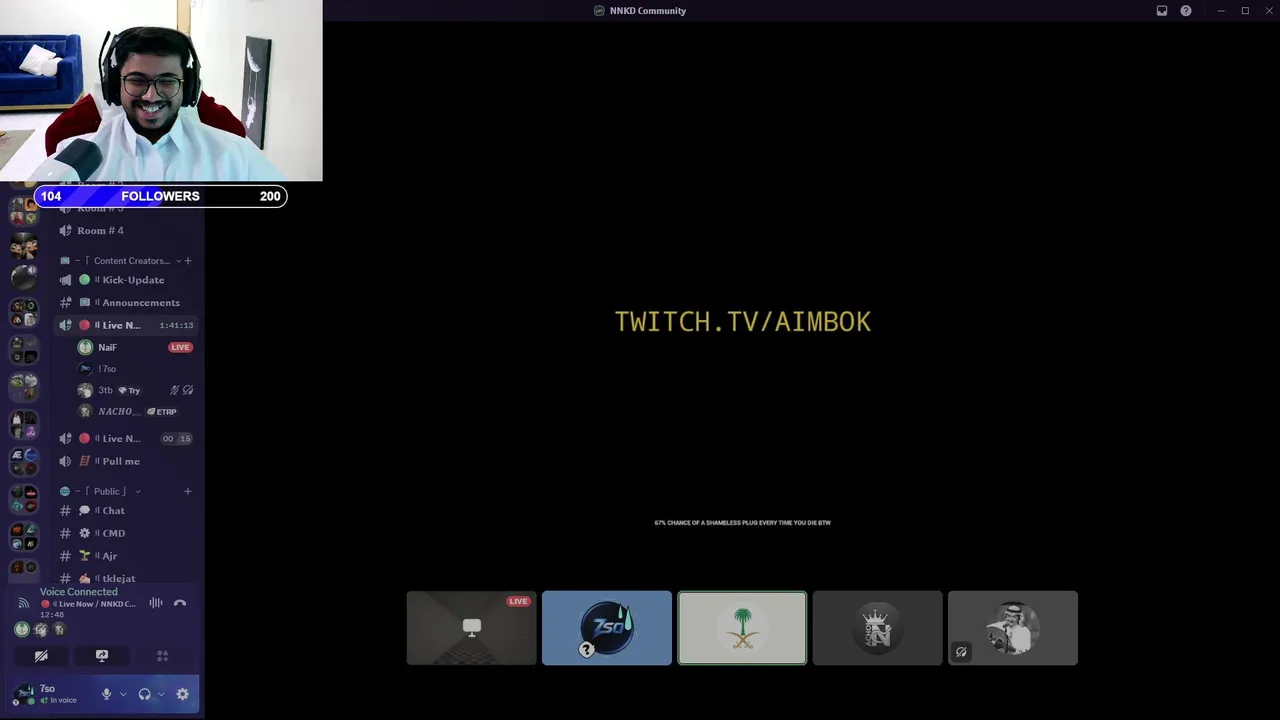Open 7so user profile avatar
This screenshot has width=1280, height=720.
tap(24, 693)
